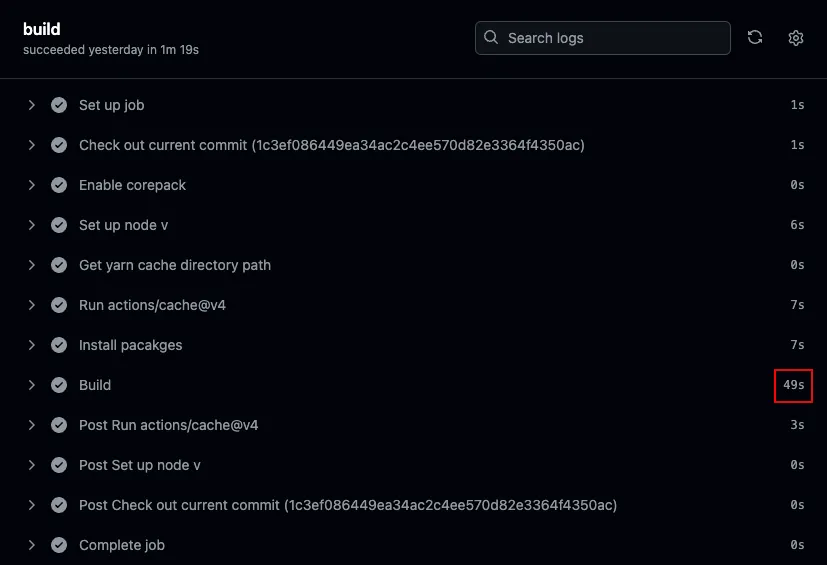This screenshot has width=827, height=565.
Task: Expand the Complete job step chevron
Action: click(x=32, y=545)
